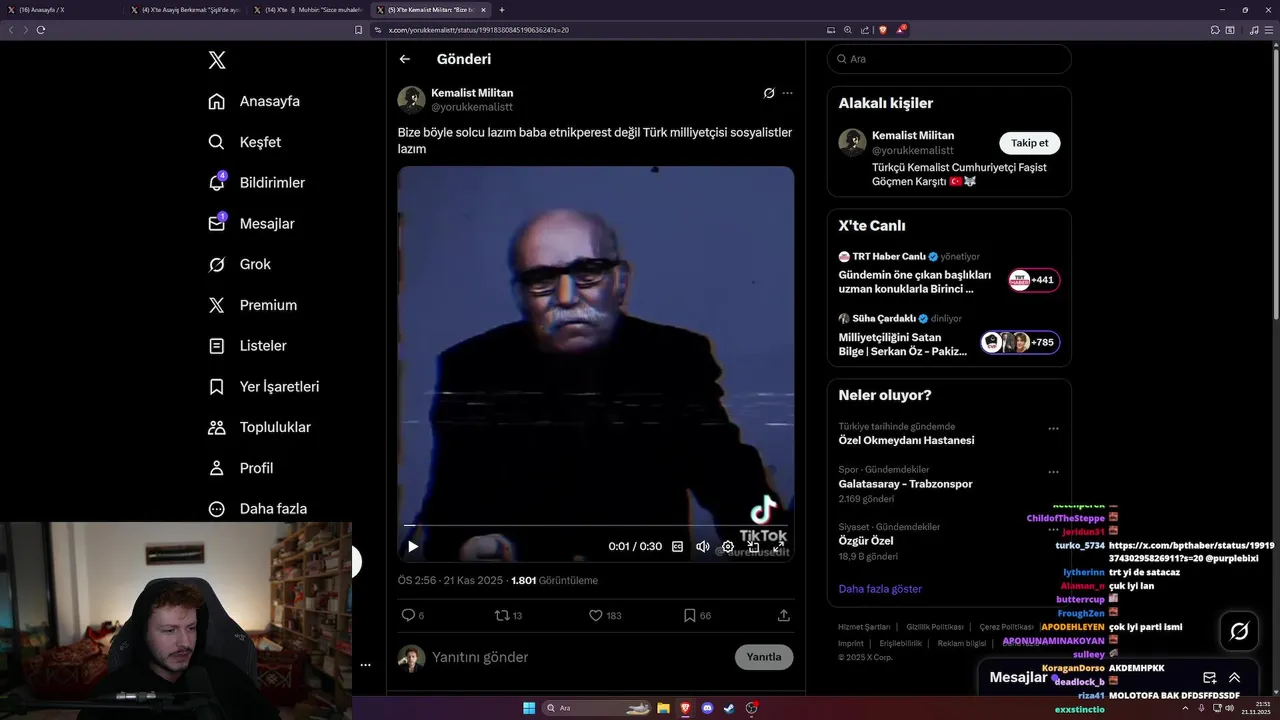Click the 1.801 Görüntüleme view count
The image size is (1280, 720).
click(554, 580)
